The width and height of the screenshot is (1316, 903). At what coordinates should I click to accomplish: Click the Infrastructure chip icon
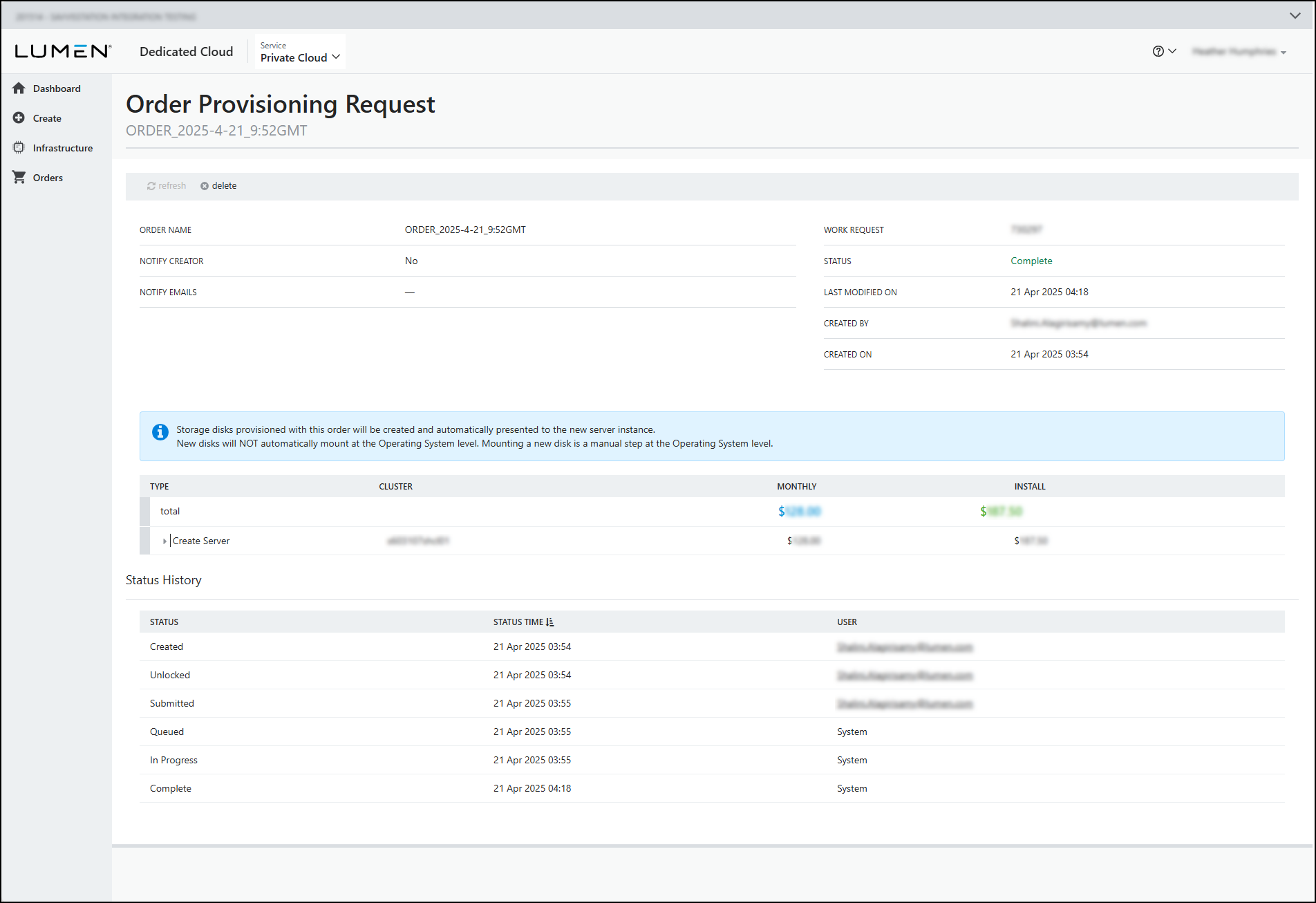19,147
